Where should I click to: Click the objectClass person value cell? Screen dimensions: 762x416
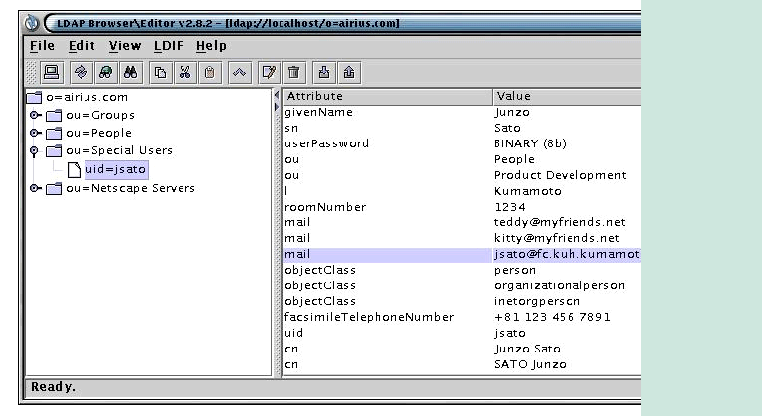(567, 270)
